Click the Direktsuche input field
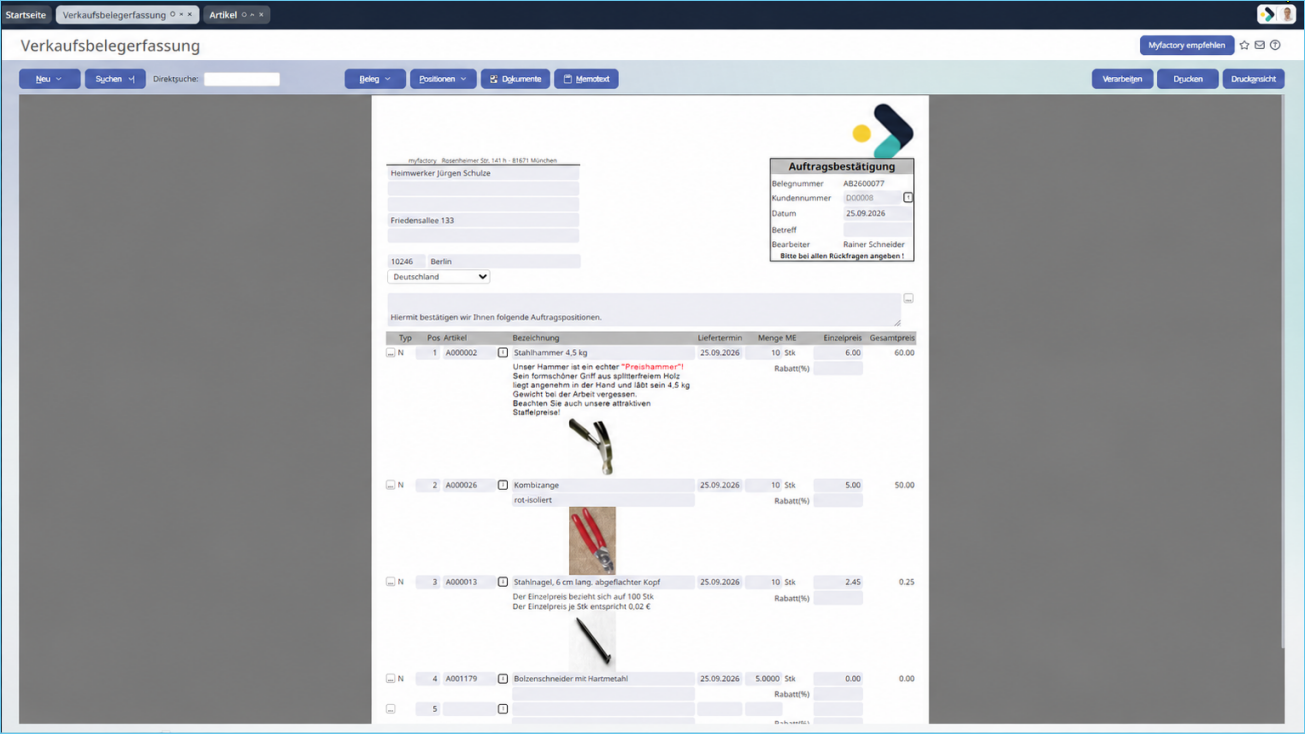 click(242, 79)
